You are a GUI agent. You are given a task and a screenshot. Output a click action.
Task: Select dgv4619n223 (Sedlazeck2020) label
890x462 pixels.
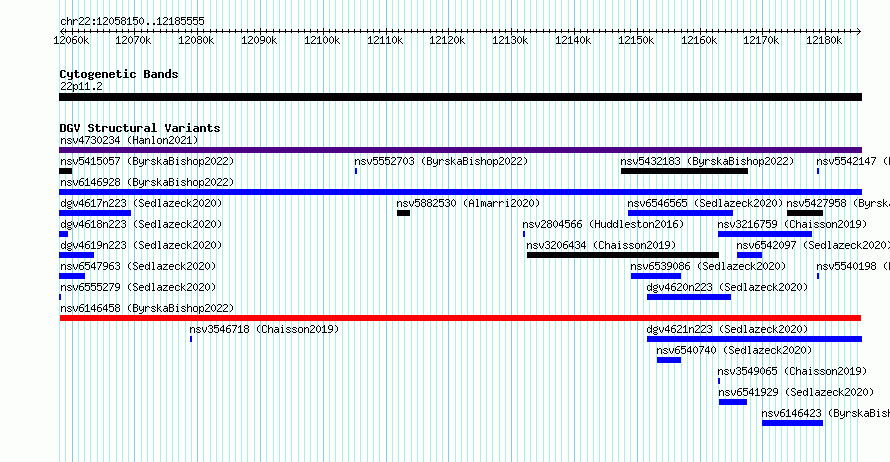141,245
